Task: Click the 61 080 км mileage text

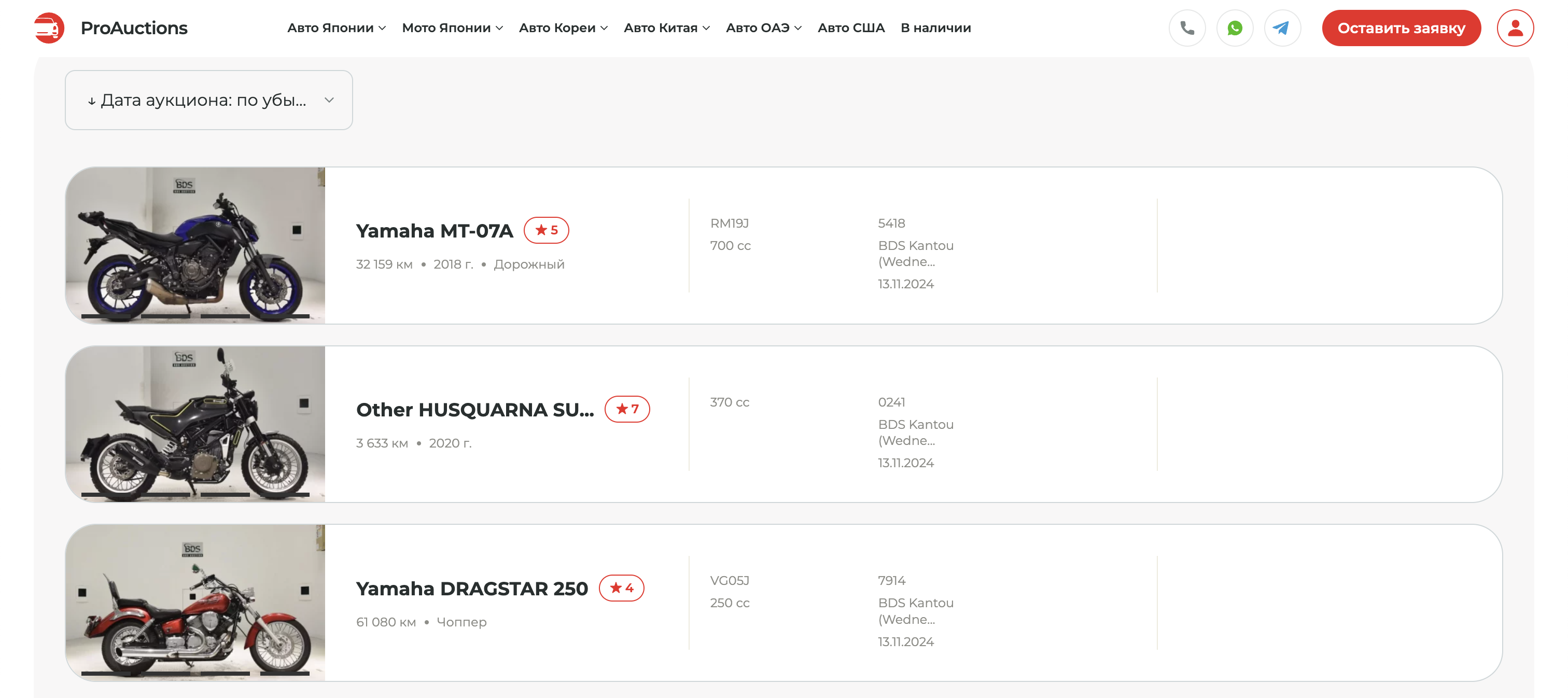Action: 386,622
